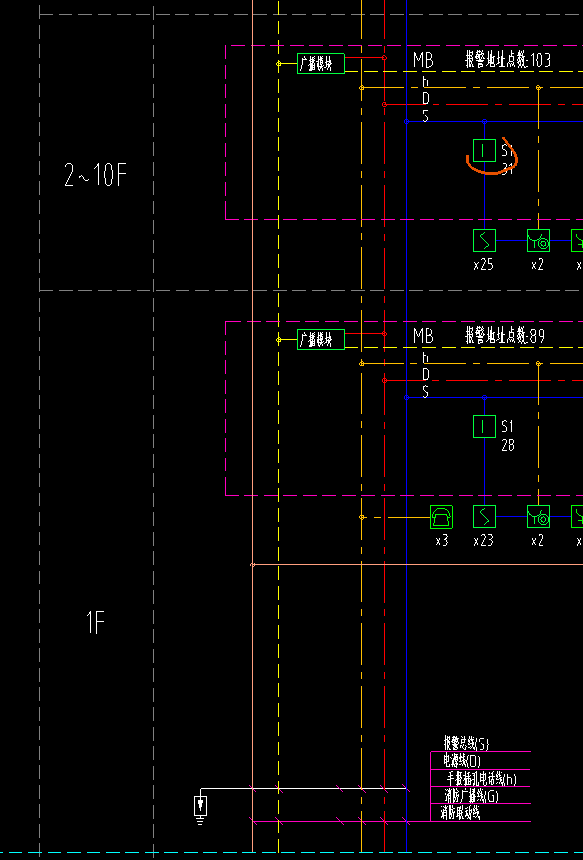
Task: Click the 报警地址点数:89 text
Action: (x=505, y=336)
